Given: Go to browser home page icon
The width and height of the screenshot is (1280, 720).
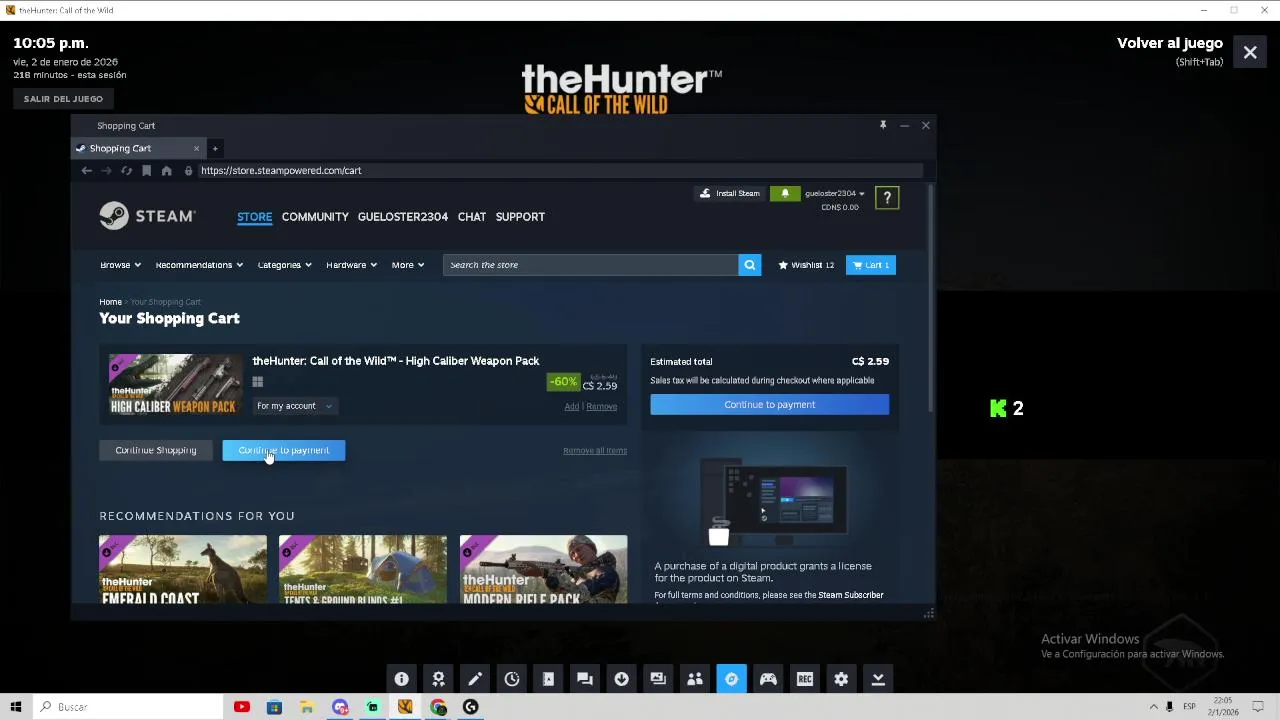Looking at the screenshot, I should tap(166, 171).
